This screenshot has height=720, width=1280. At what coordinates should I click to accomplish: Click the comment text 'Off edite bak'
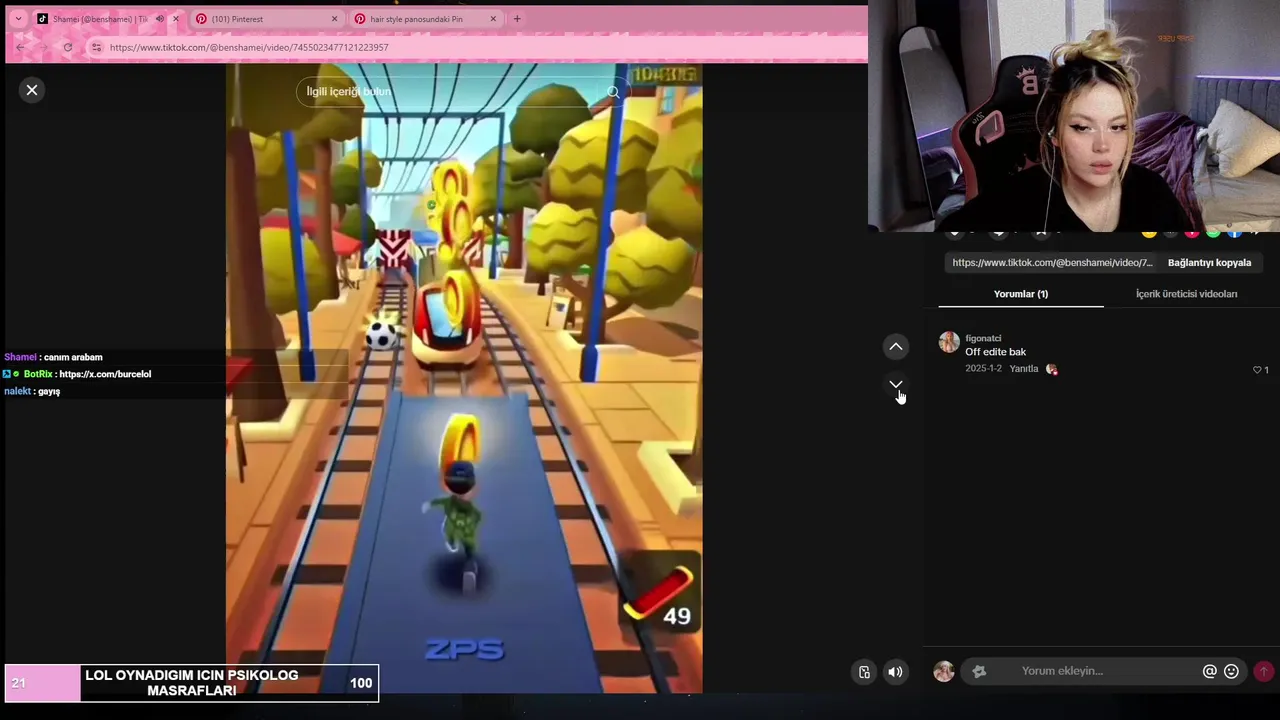995,352
